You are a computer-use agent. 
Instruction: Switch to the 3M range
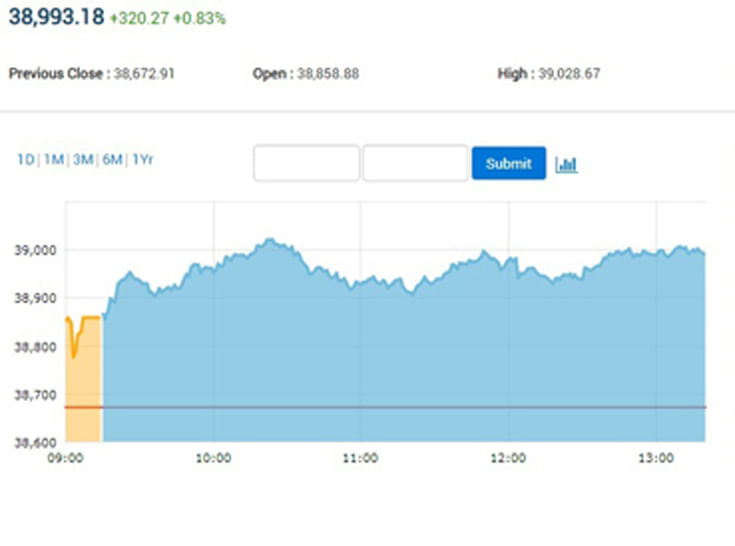pyautogui.click(x=83, y=160)
